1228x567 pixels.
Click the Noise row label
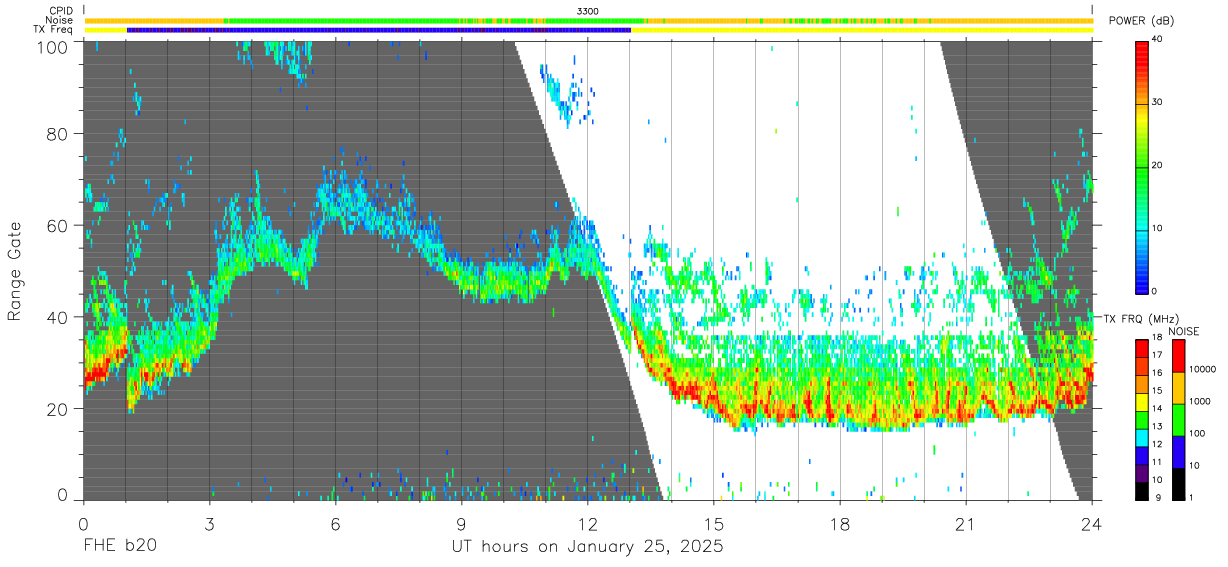click(59, 20)
